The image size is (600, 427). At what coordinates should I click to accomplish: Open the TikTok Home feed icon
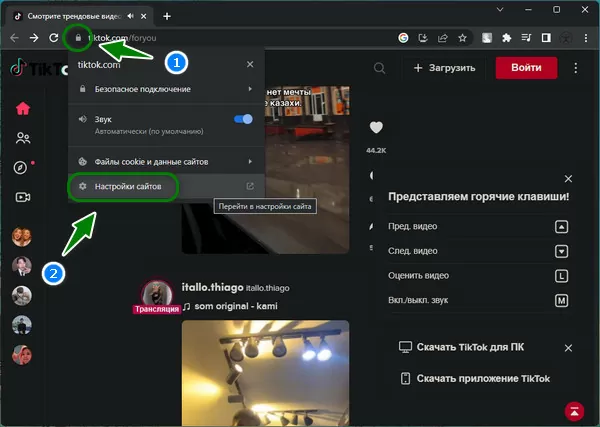tap(22, 109)
